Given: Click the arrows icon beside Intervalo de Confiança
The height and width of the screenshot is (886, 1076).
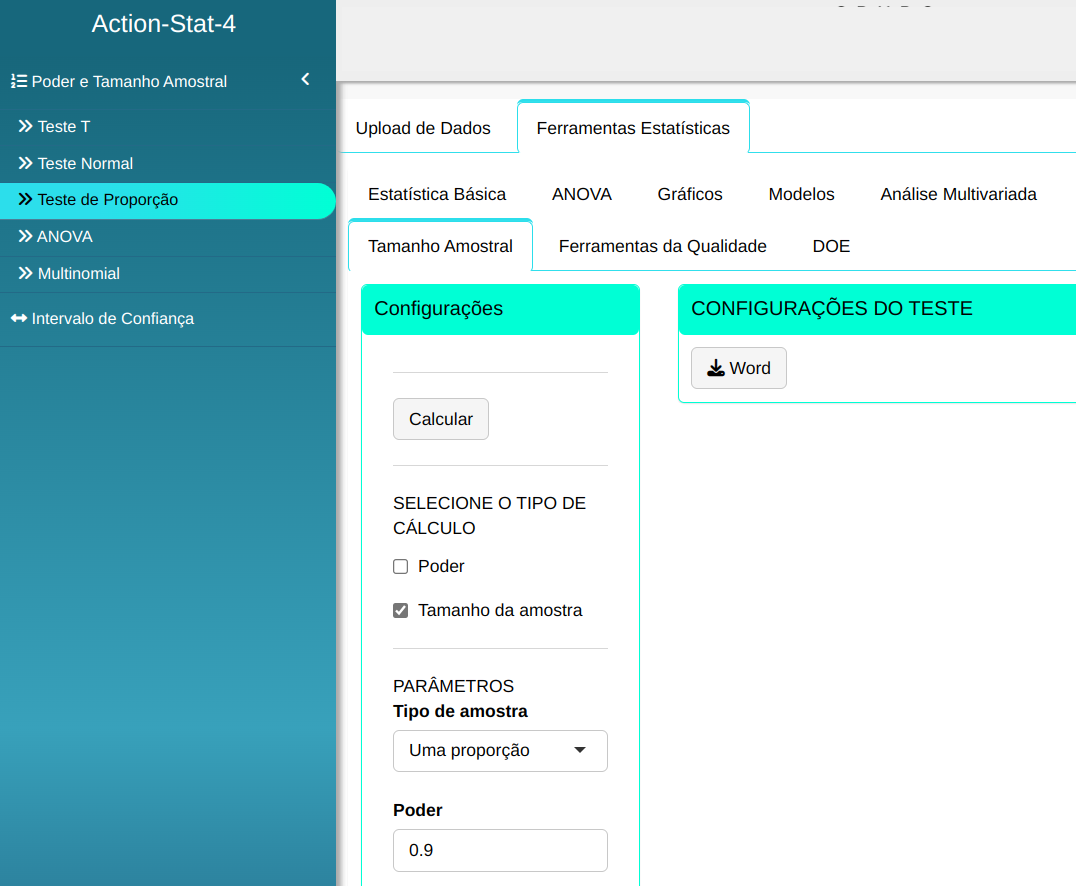Looking at the screenshot, I should pyautogui.click(x=19, y=319).
